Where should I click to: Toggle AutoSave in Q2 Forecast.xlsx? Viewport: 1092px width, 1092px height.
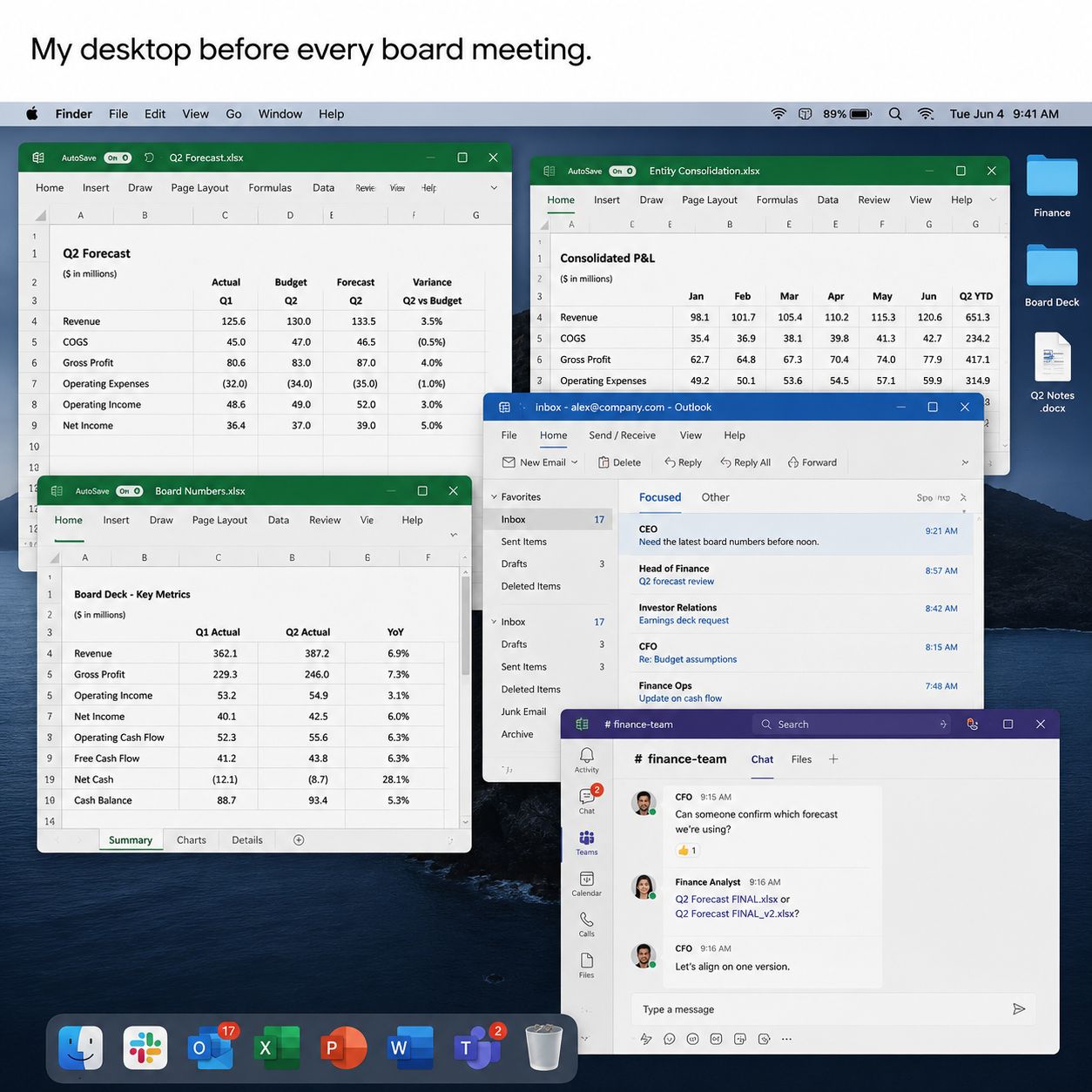click(118, 158)
